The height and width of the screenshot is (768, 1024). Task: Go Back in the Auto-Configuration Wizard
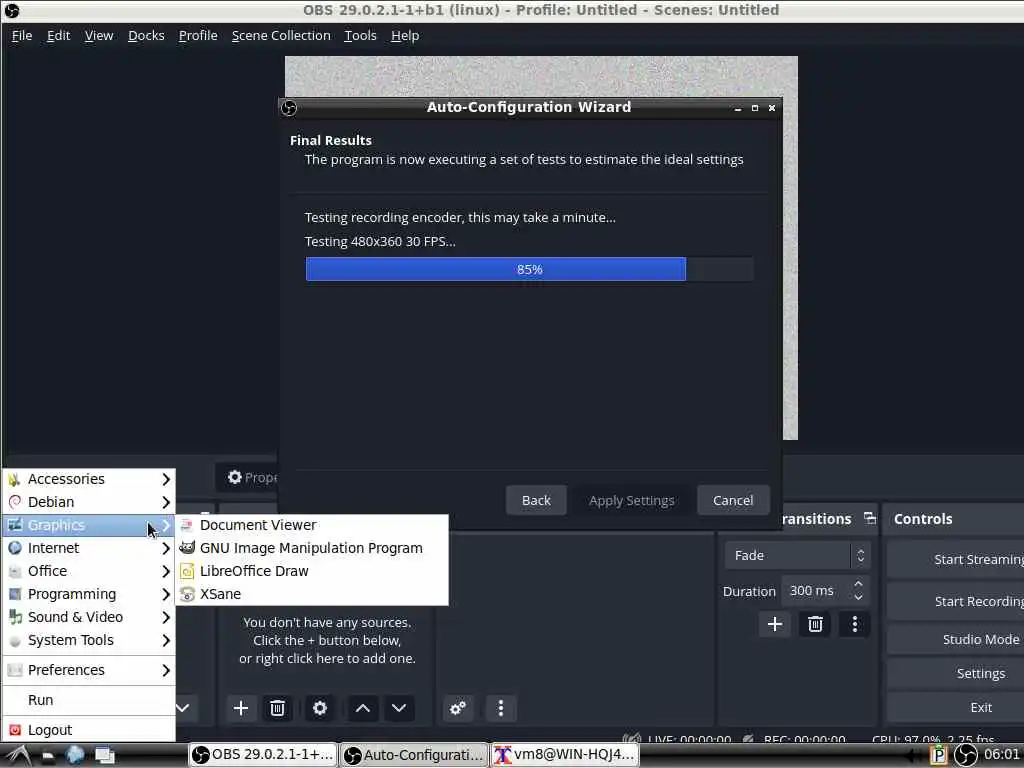point(536,500)
